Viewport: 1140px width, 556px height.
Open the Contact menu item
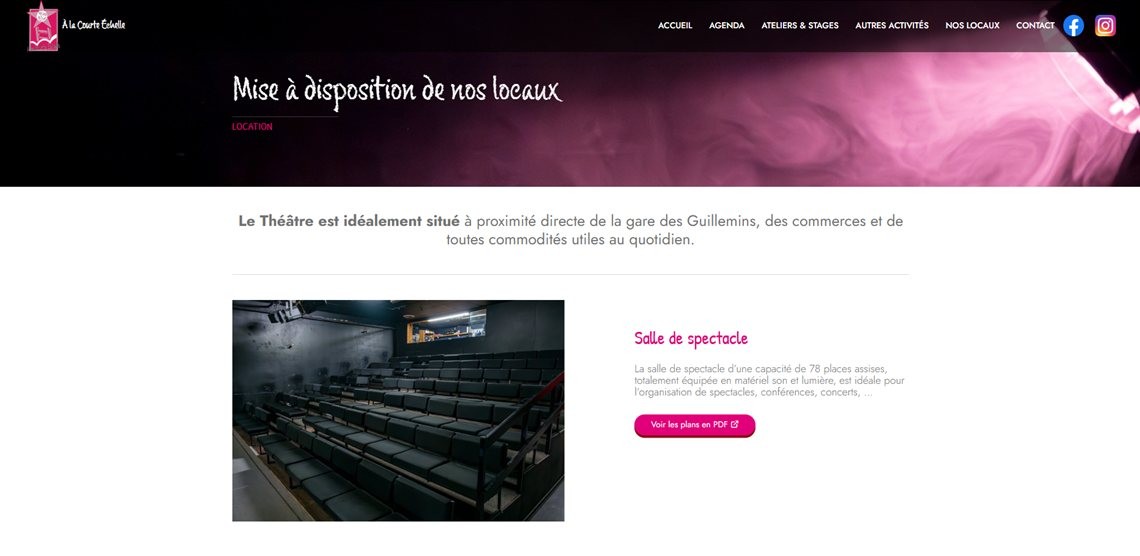1035,25
